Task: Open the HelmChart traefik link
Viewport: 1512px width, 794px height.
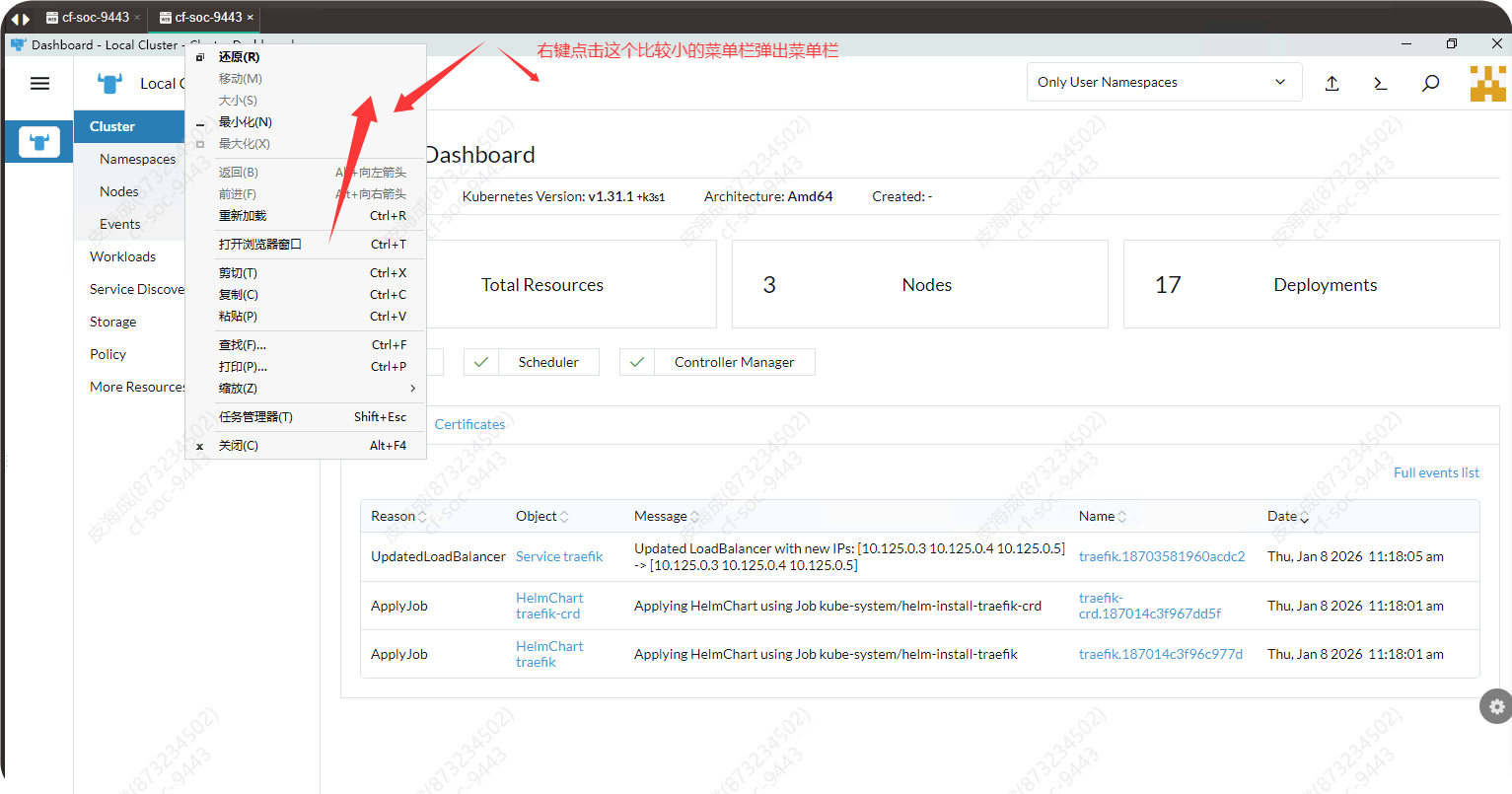Action: point(549,654)
